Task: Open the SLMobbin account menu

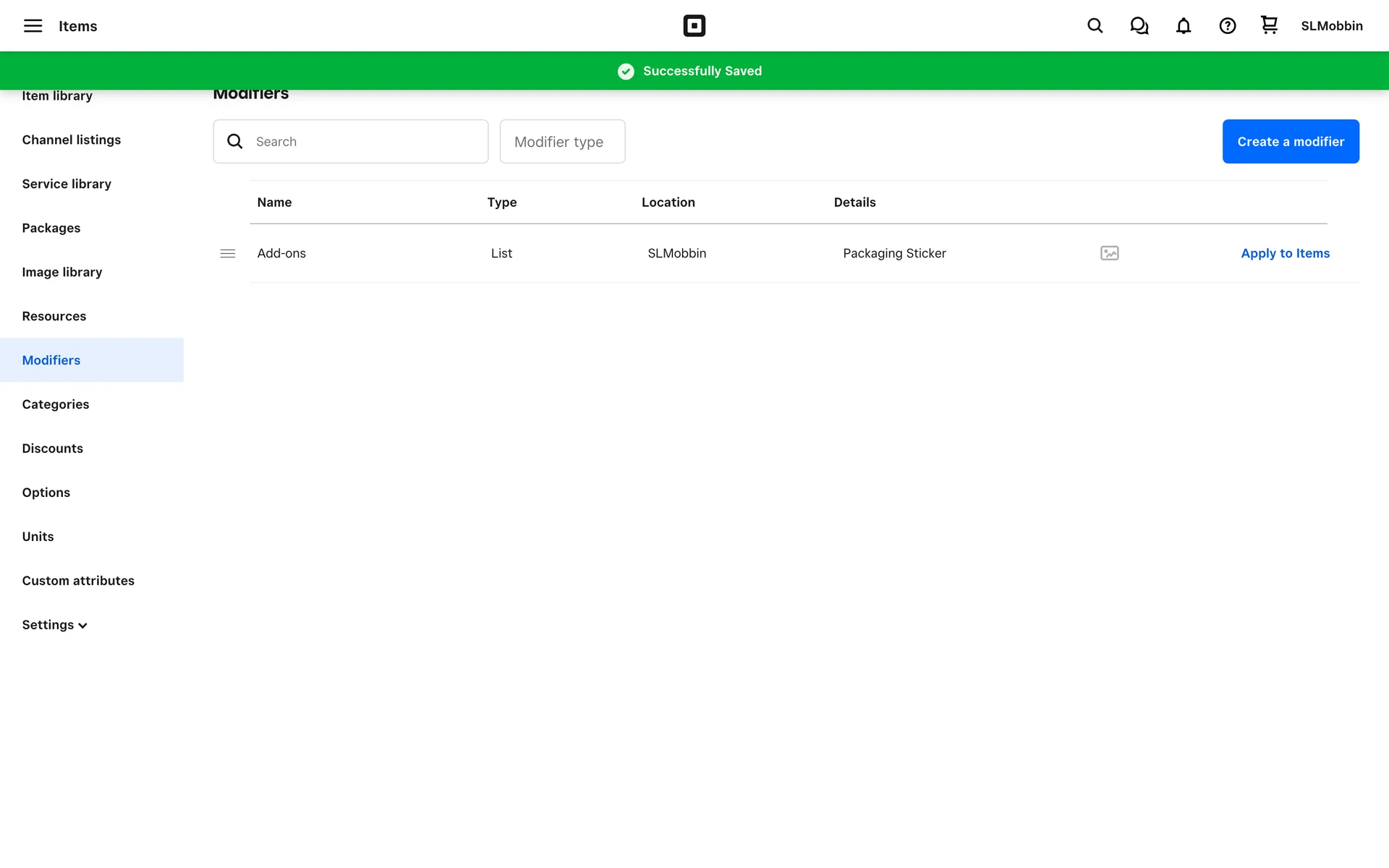Action: pos(1331,26)
